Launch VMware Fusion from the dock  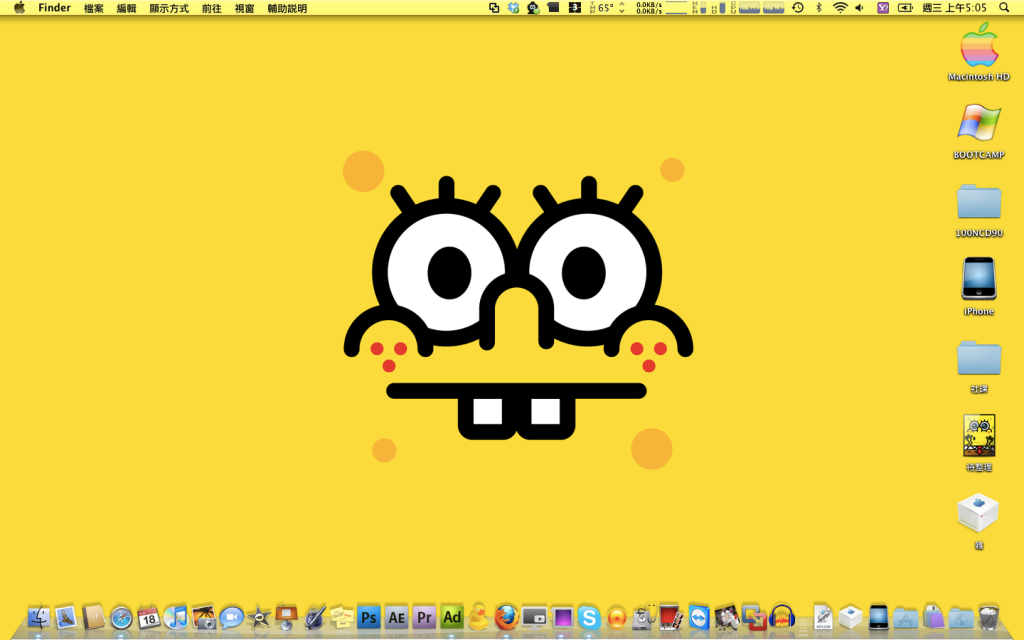pos(754,617)
